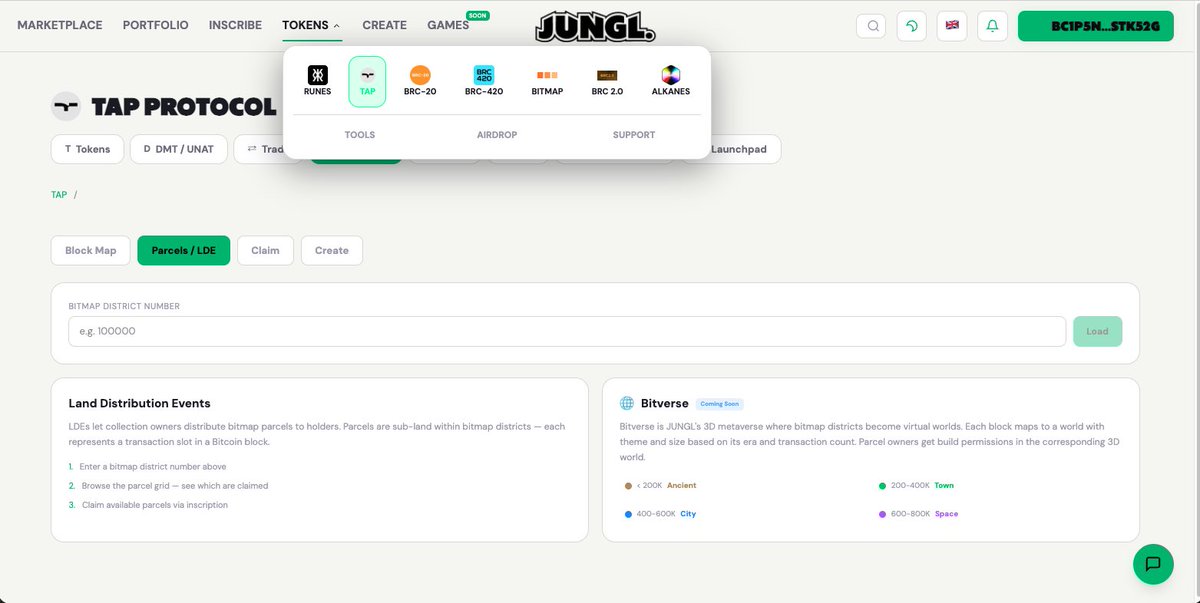Switch to the Launchpad tab
1200x603 pixels.
click(738, 149)
